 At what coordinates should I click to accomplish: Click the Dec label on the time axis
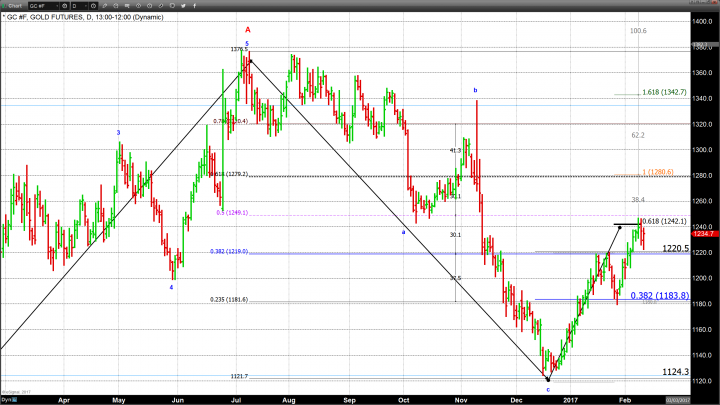pyautogui.click(x=513, y=397)
